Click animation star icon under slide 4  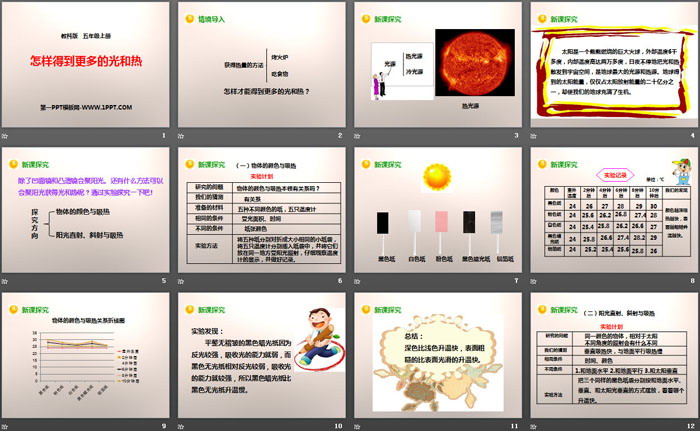click(533, 136)
